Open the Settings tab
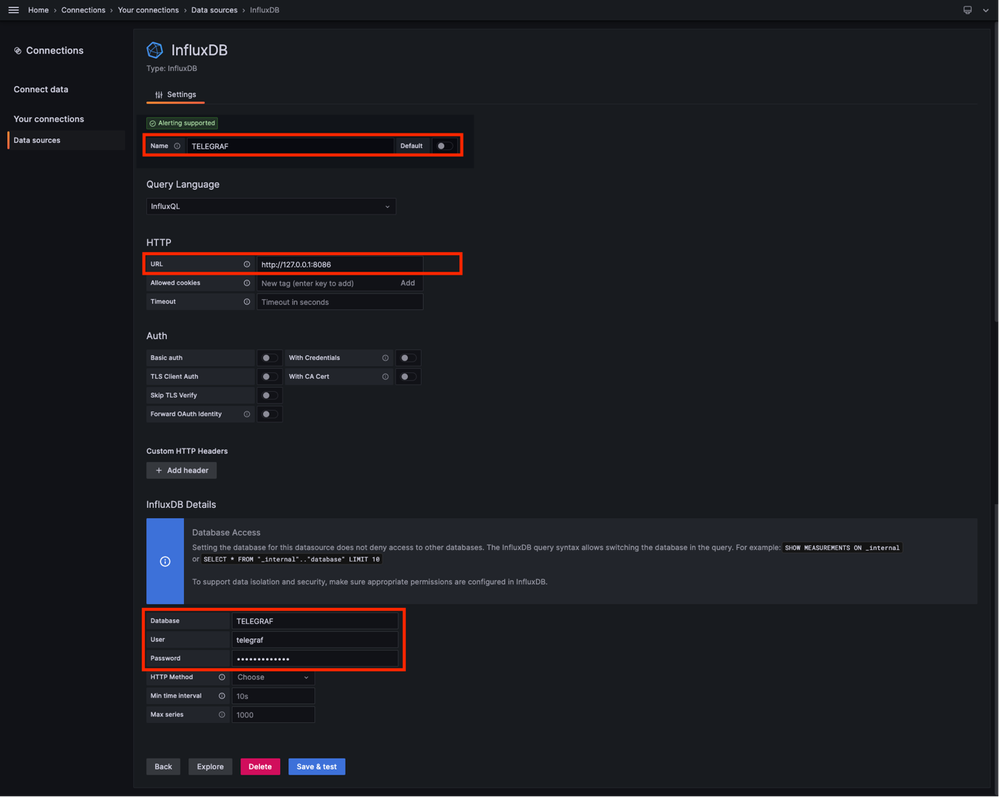 pyautogui.click(x=175, y=95)
